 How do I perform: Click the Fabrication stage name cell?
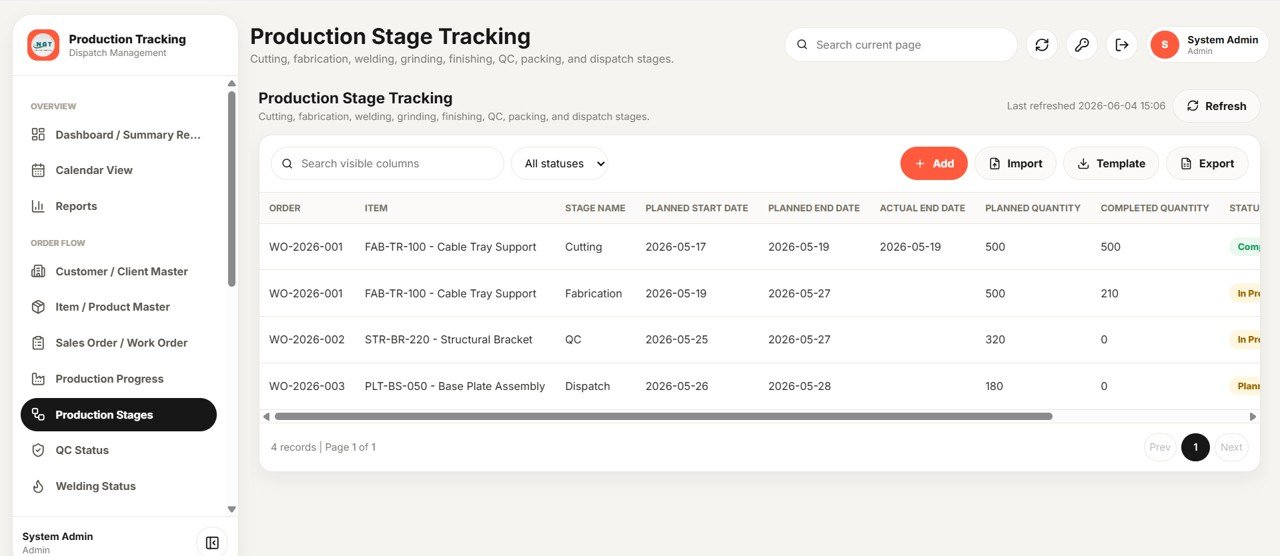click(593, 294)
